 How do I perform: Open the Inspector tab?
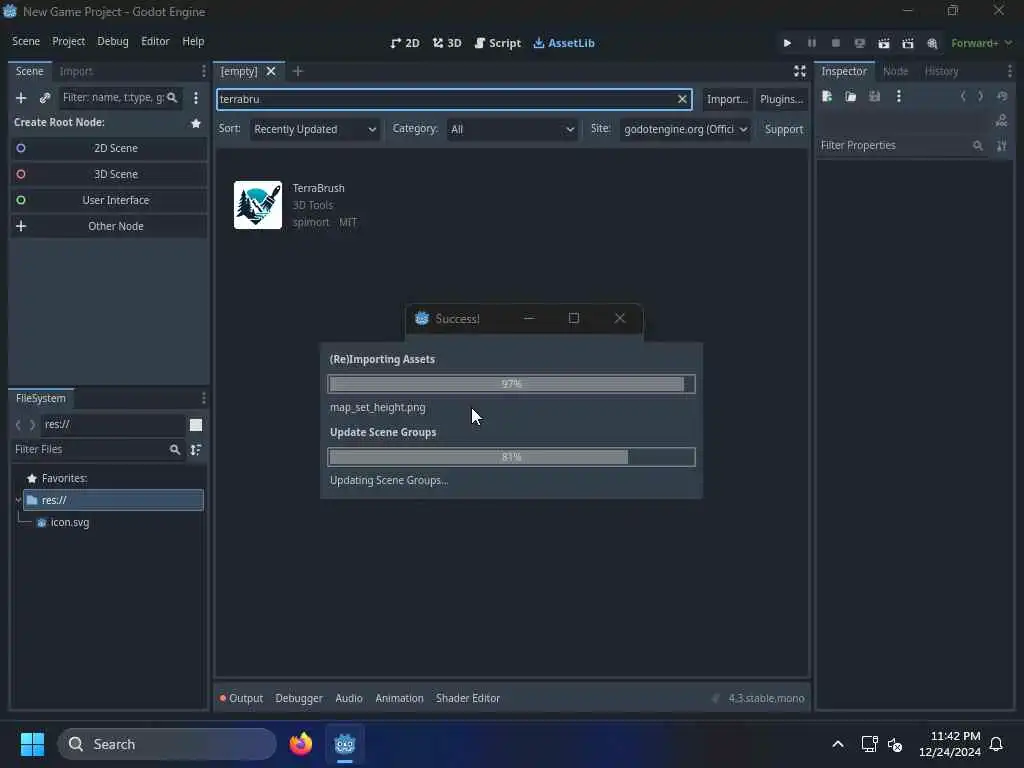(844, 71)
